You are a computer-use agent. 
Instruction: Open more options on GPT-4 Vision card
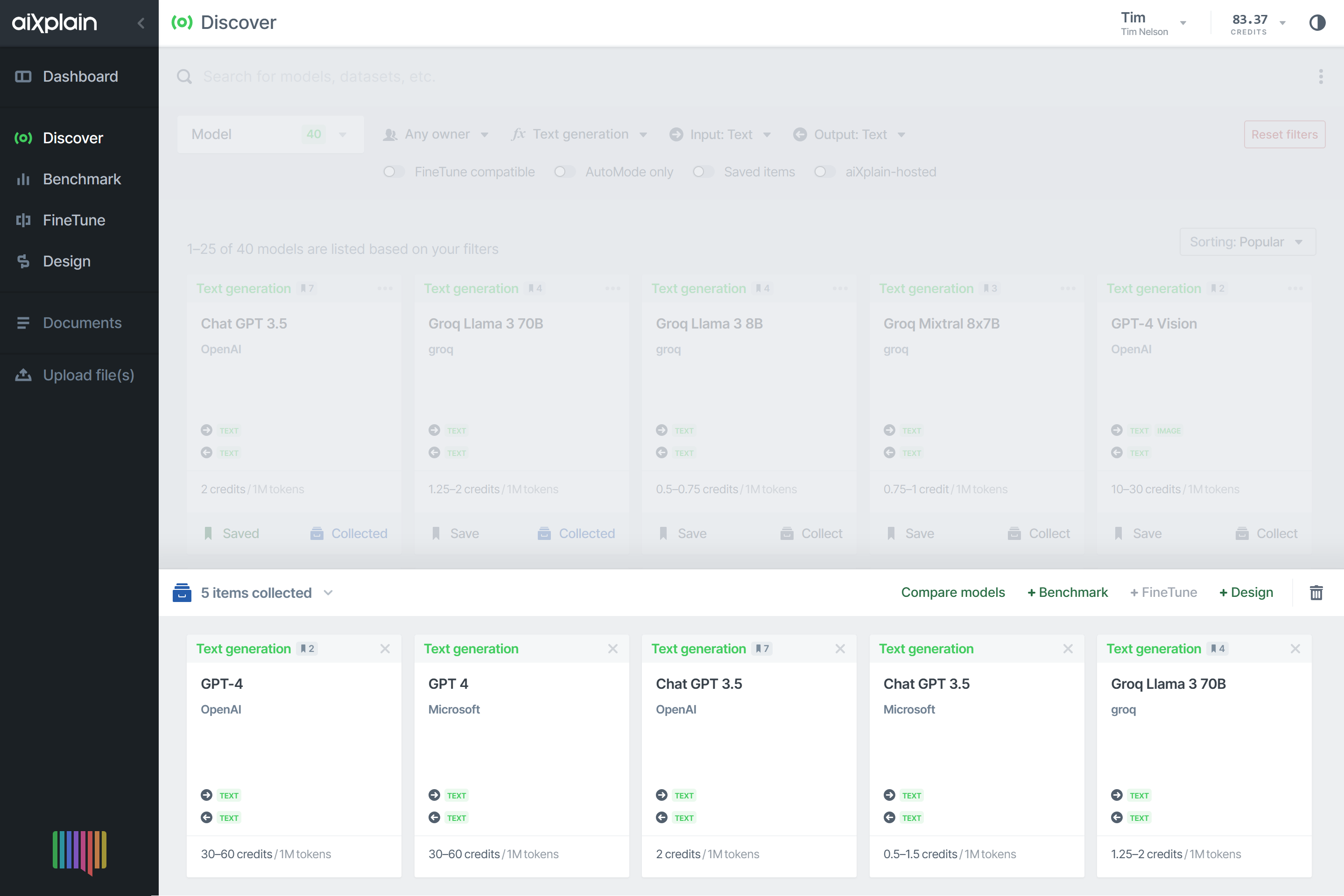tap(1295, 288)
